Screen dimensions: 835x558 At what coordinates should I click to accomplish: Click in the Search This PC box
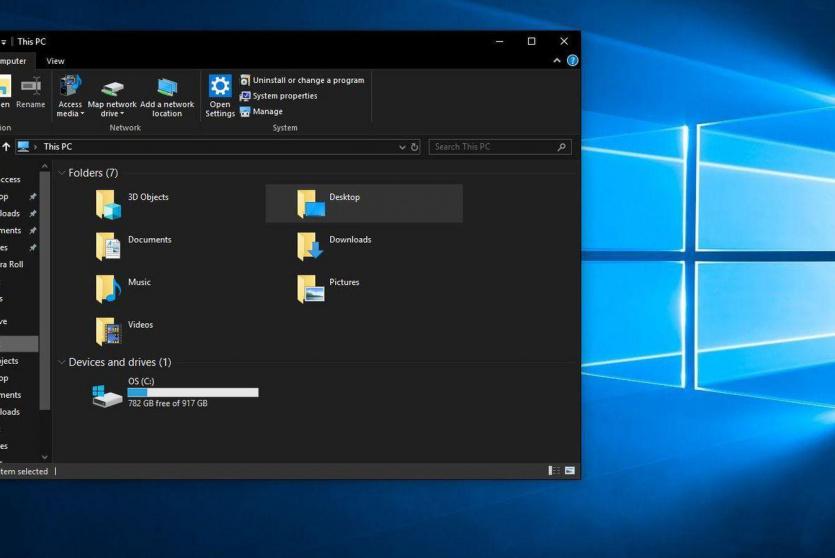click(x=492, y=147)
